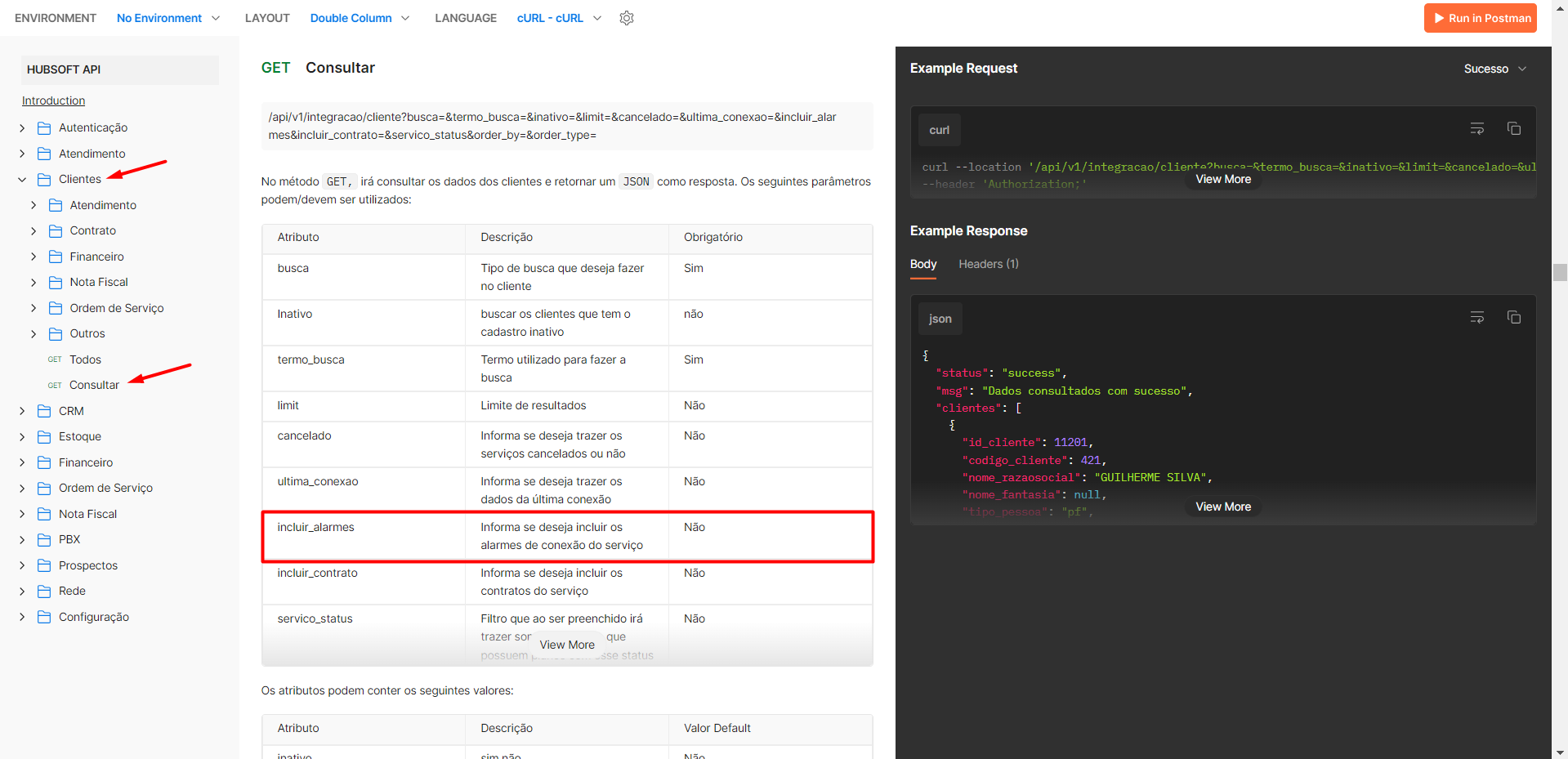Select the top-level Ordem de Serviço folder
This screenshot has height=759, width=1568.
click(x=105, y=488)
